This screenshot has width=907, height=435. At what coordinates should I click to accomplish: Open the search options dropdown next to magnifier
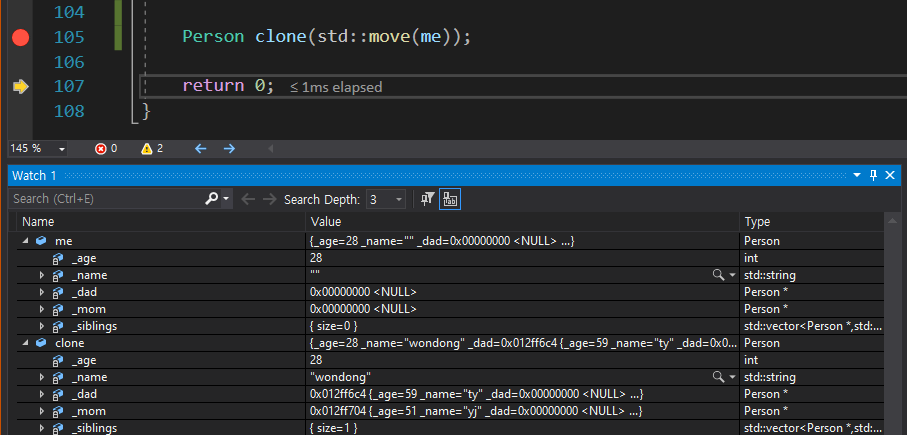coord(226,199)
